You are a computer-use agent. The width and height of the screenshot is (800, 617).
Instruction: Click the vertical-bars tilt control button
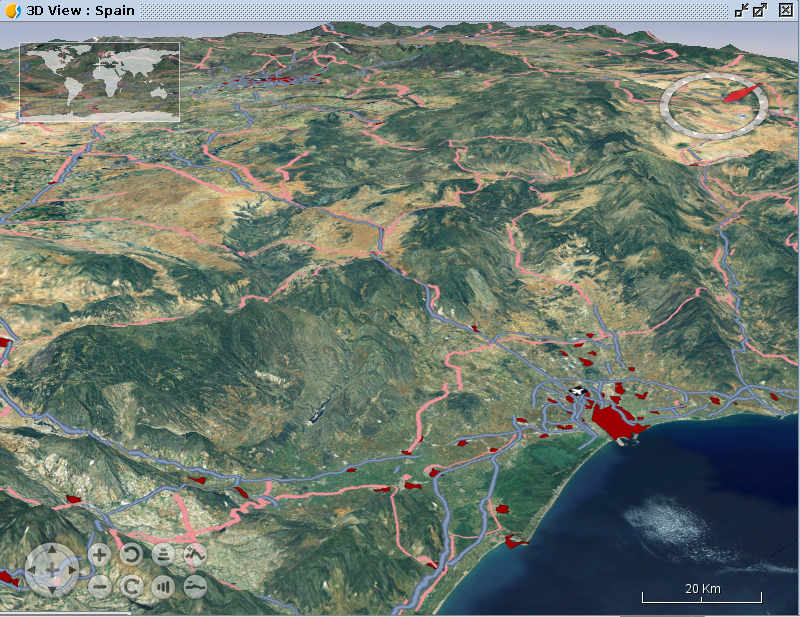tap(163, 586)
